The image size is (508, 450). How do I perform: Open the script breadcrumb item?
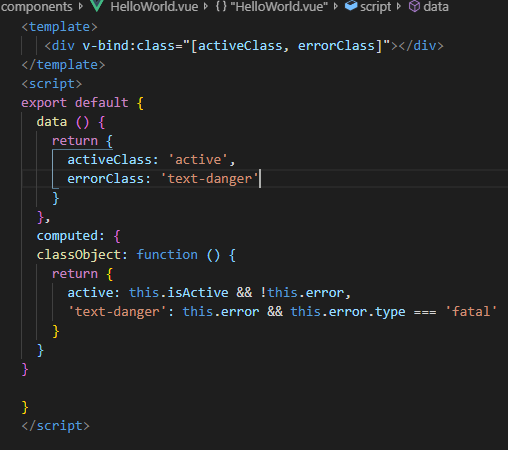[x=375, y=7]
